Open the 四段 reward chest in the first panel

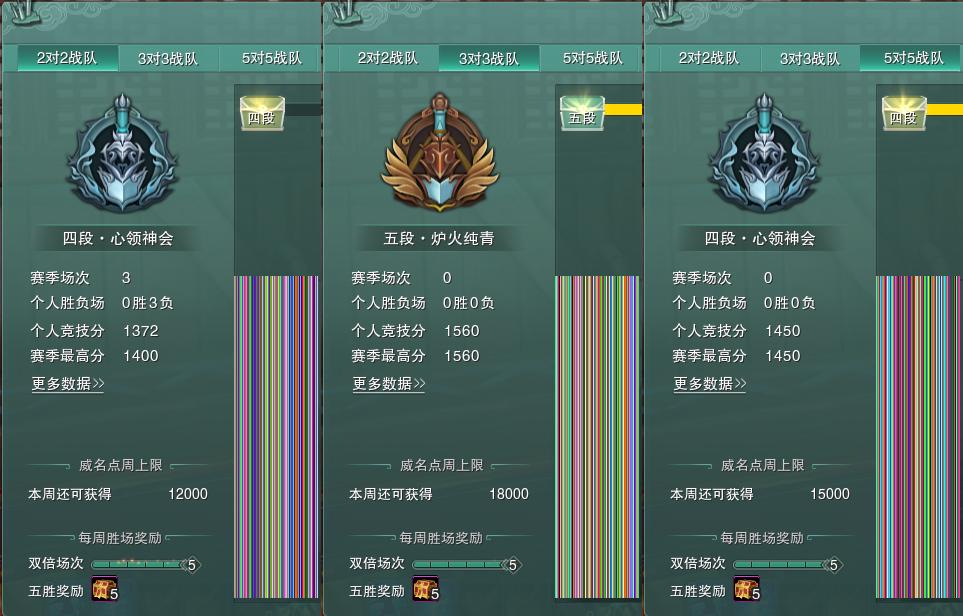tap(262, 114)
